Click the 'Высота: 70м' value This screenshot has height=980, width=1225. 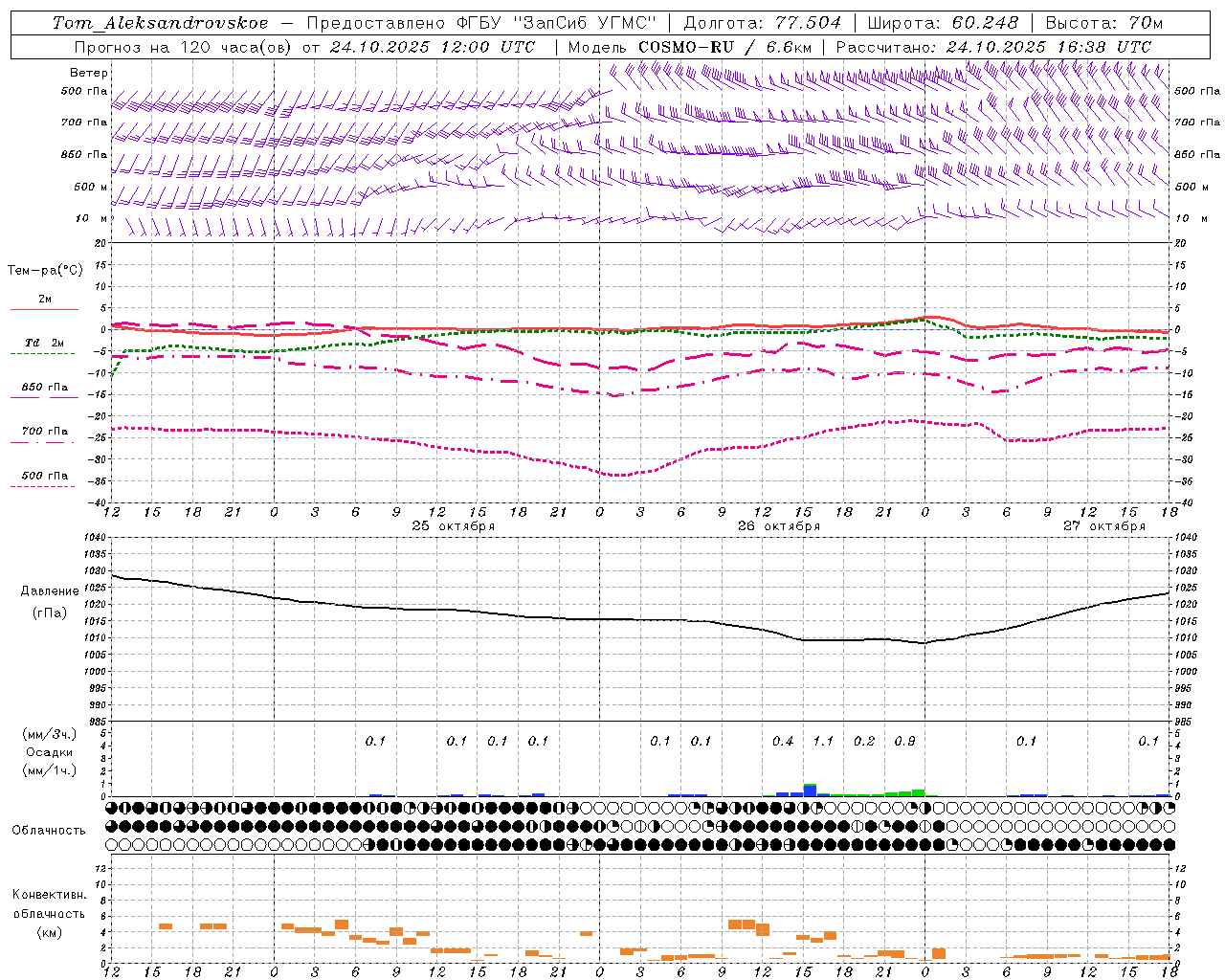1104,23
